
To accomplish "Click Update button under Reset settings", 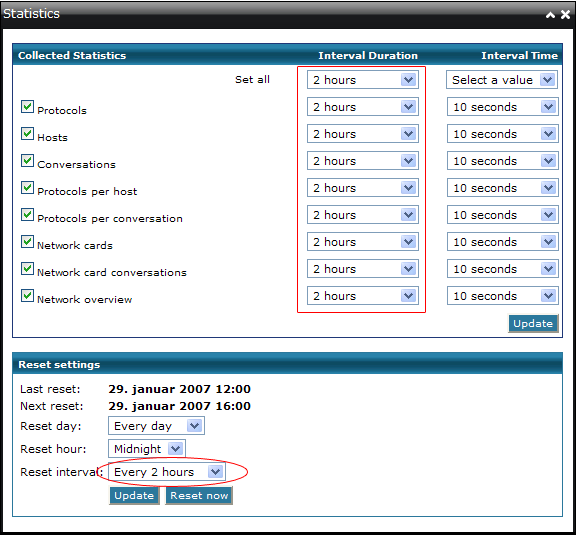I will pyautogui.click(x=134, y=496).
